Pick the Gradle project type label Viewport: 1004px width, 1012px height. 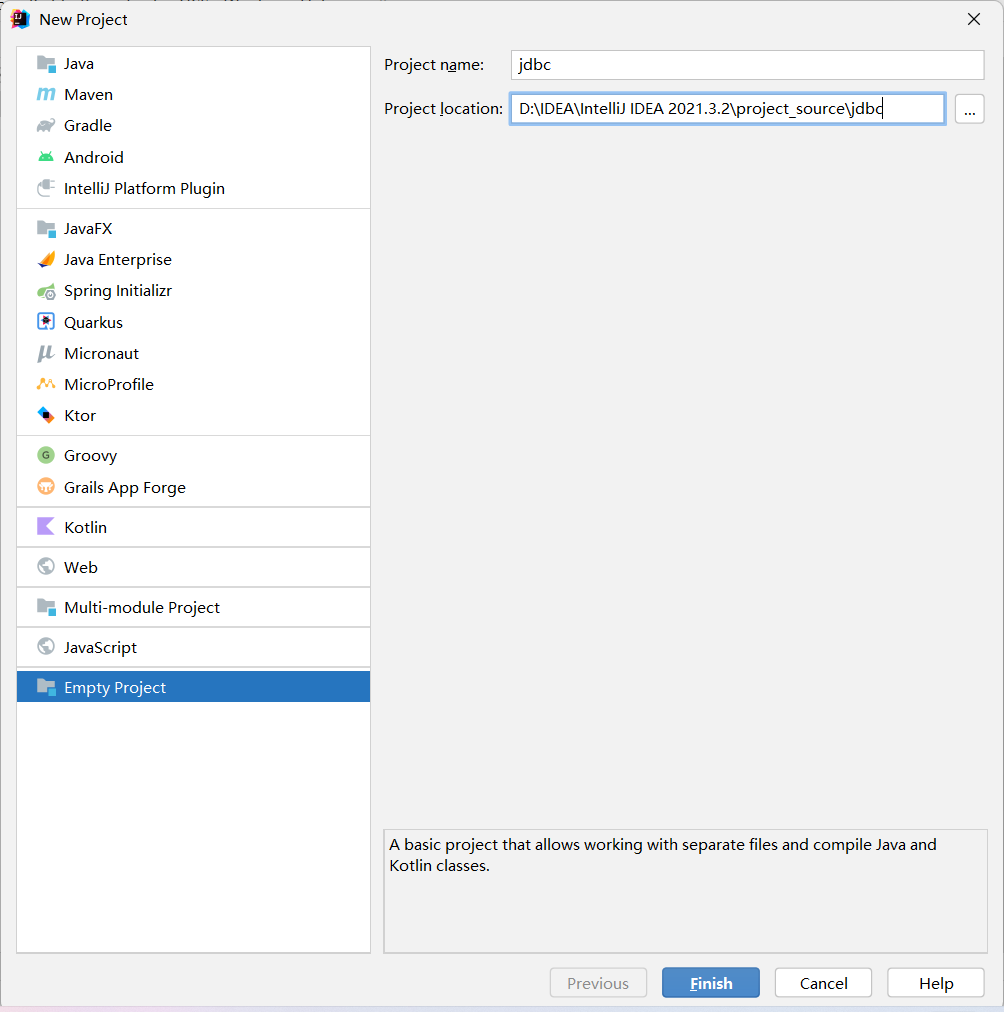[x=88, y=126]
